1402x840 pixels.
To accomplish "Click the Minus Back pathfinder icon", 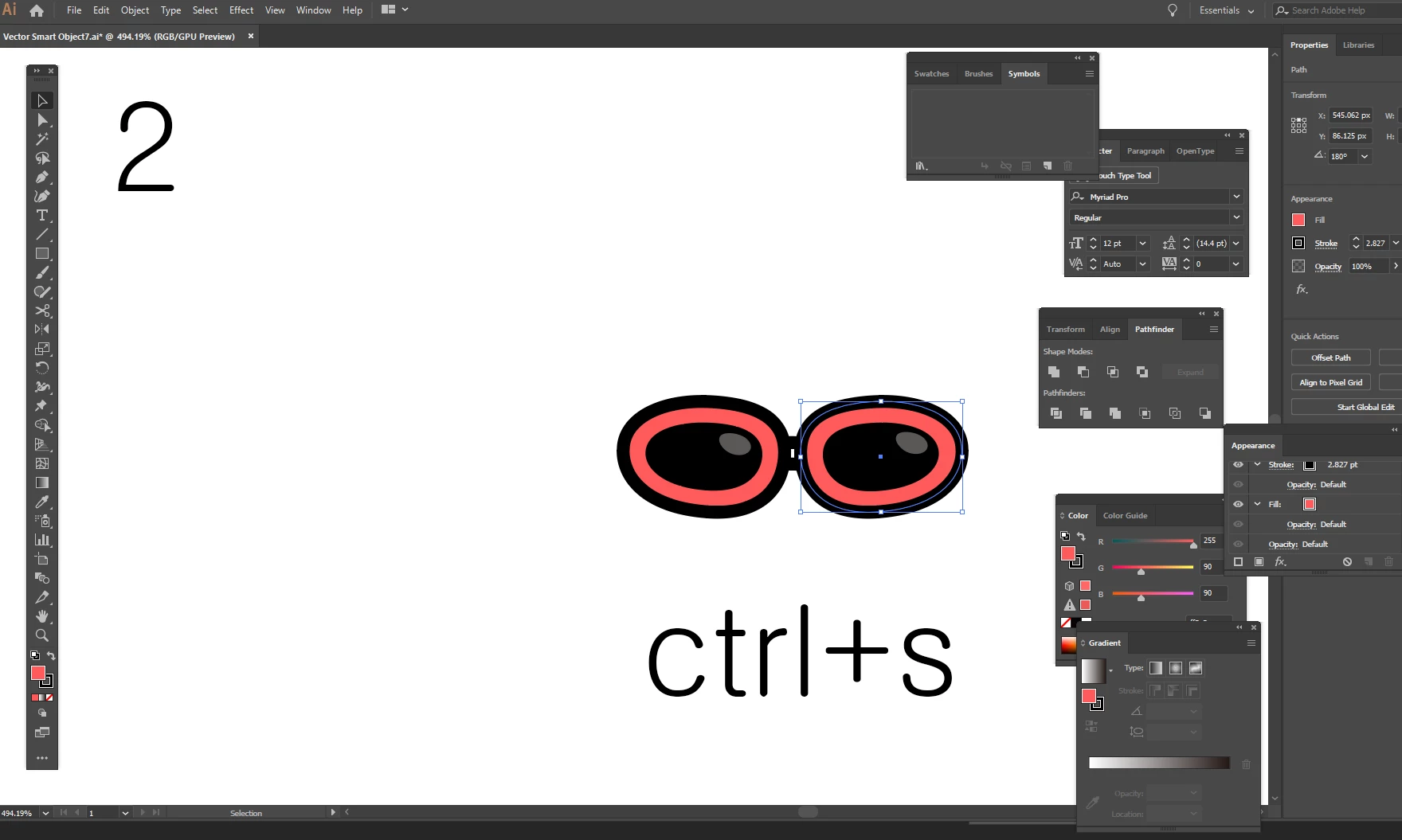I will [x=1205, y=413].
